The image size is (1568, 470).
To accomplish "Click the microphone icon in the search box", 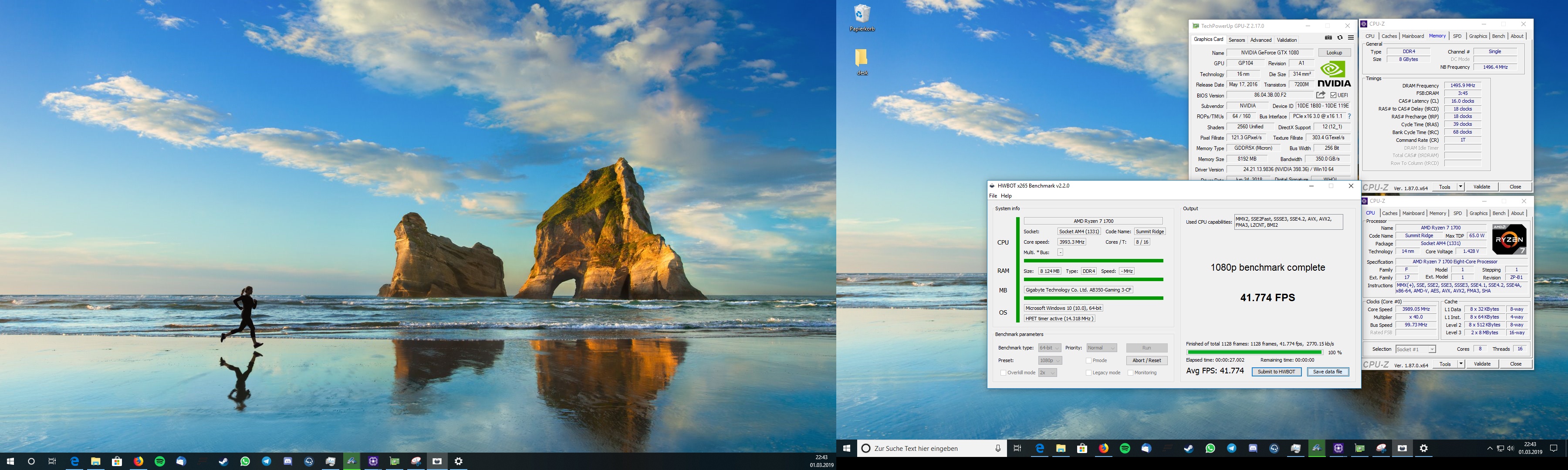I will point(998,448).
